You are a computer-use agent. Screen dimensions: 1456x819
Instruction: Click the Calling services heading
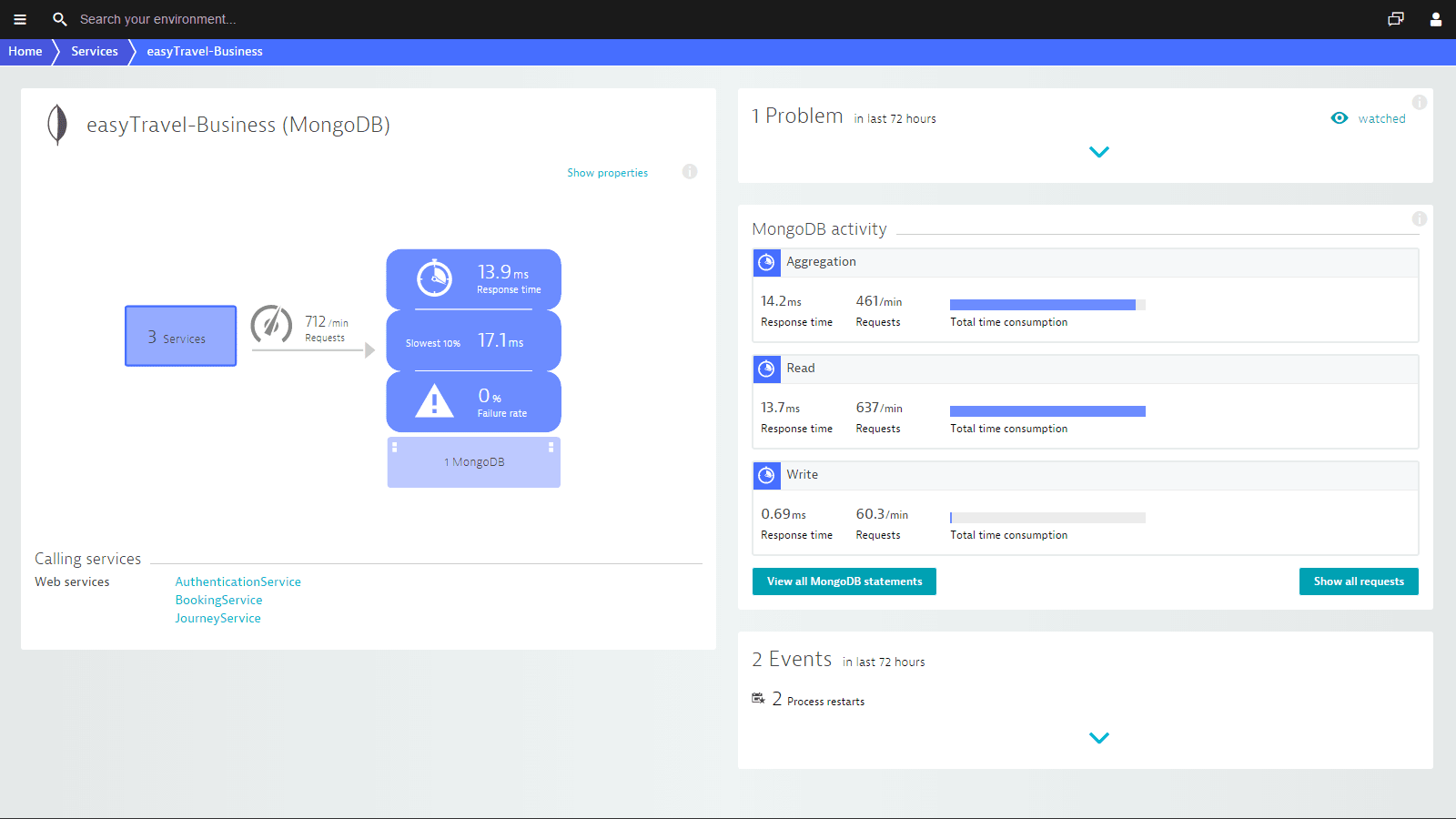click(88, 559)
